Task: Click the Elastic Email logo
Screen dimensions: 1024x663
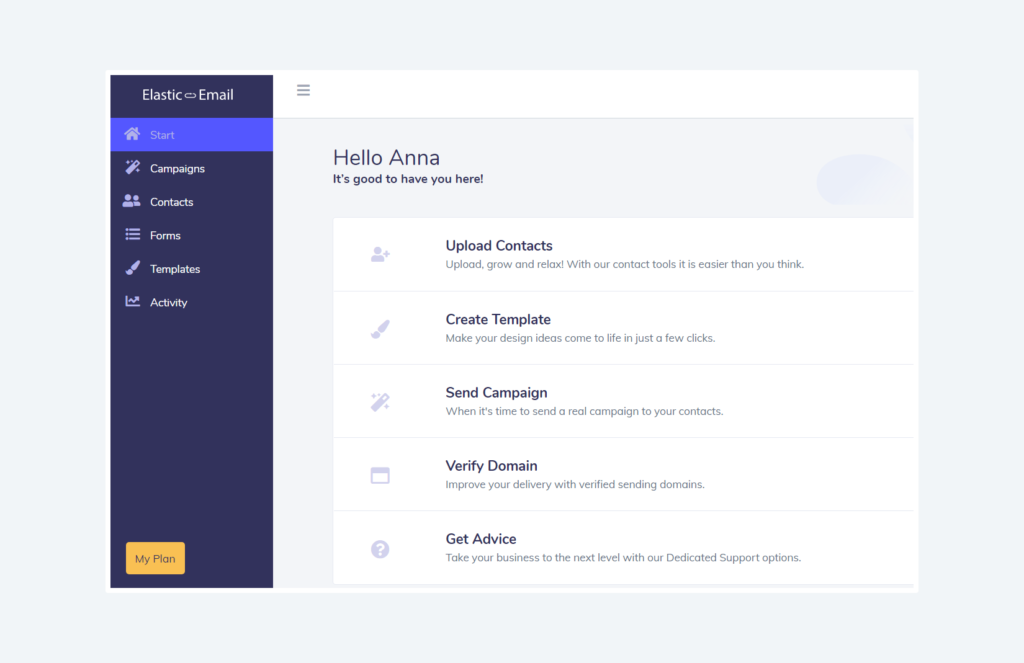Action: point(188,95)
